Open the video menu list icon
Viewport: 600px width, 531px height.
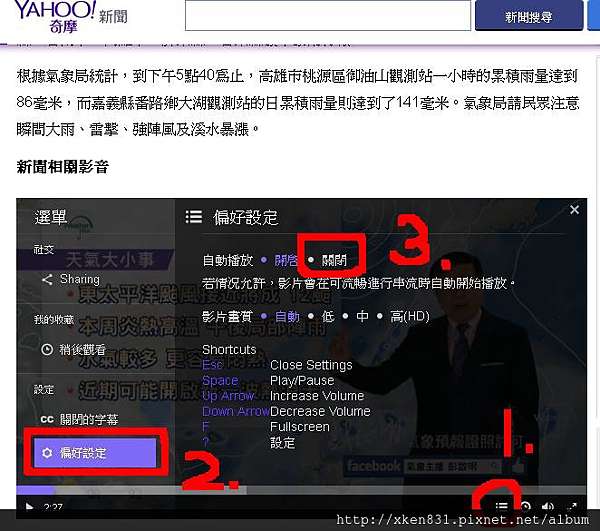point(501,507)
